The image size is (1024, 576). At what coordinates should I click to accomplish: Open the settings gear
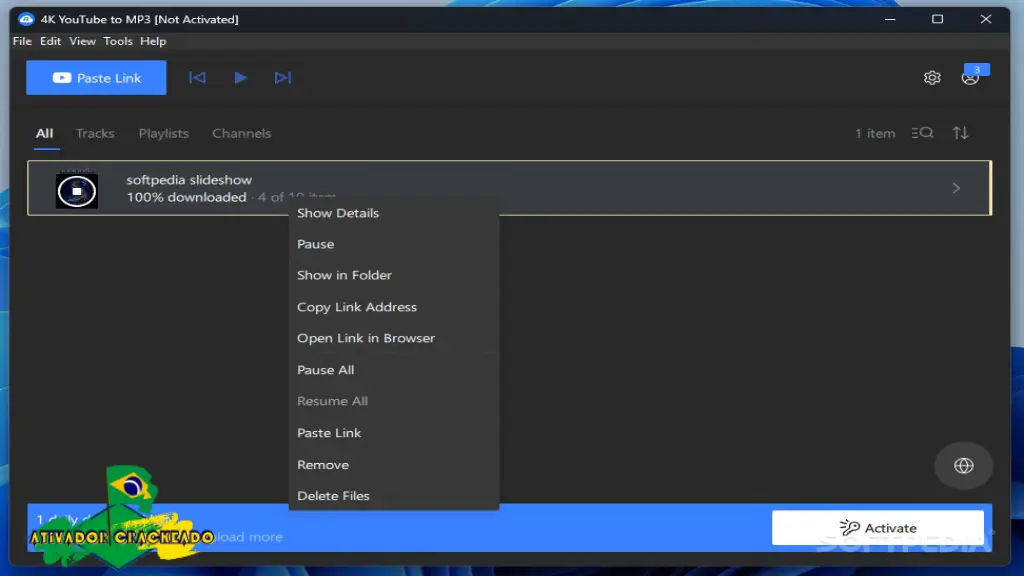pyautogui.click(x=932, y=78)
